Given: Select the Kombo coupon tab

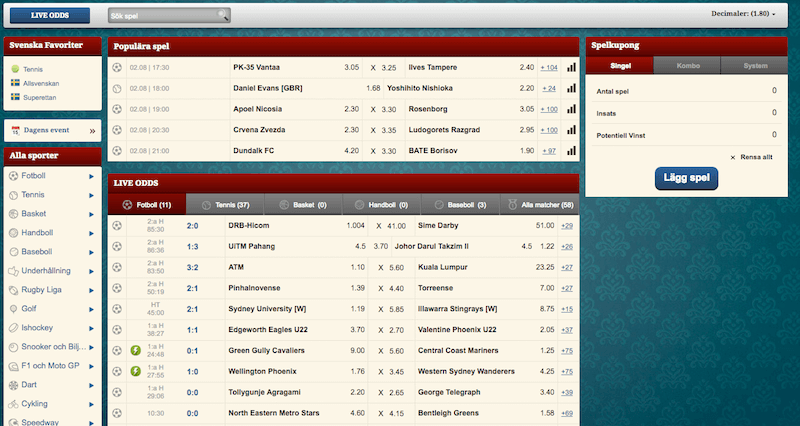Looking at the screenshot, I should [687, 66].
